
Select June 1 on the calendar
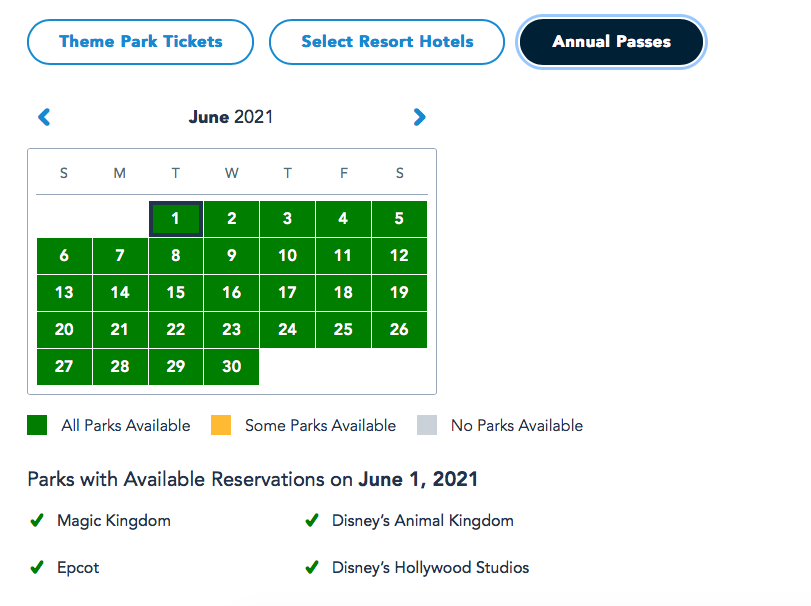coord(176,219)
